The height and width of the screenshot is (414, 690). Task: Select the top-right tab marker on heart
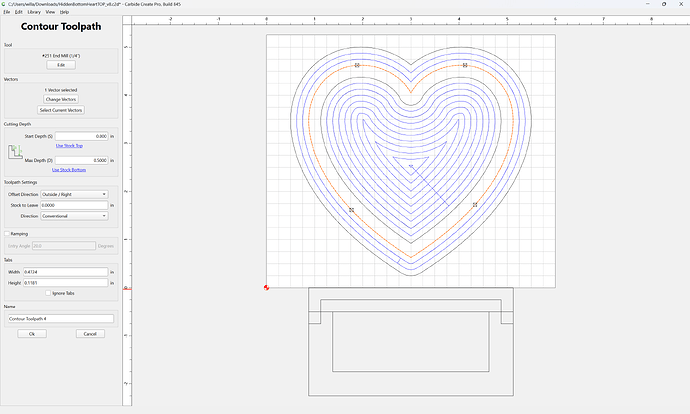pyautogui.click(x=465, y=65)
